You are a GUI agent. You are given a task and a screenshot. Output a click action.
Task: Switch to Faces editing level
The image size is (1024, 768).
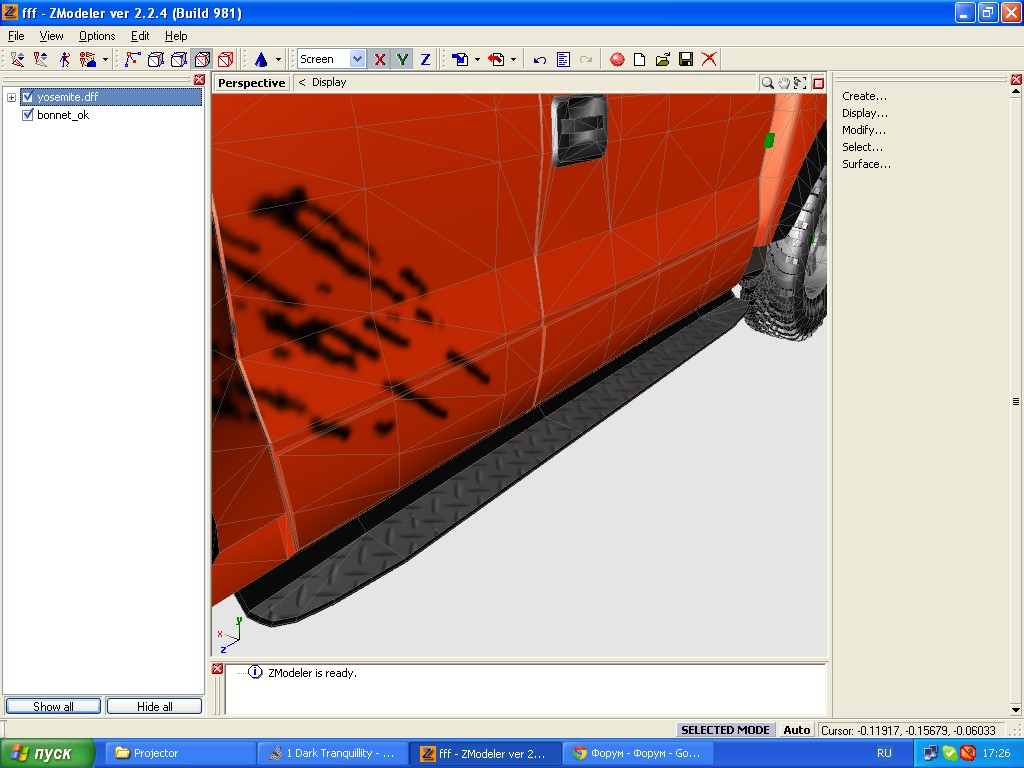pyautogui.click(x=179, y=59)
